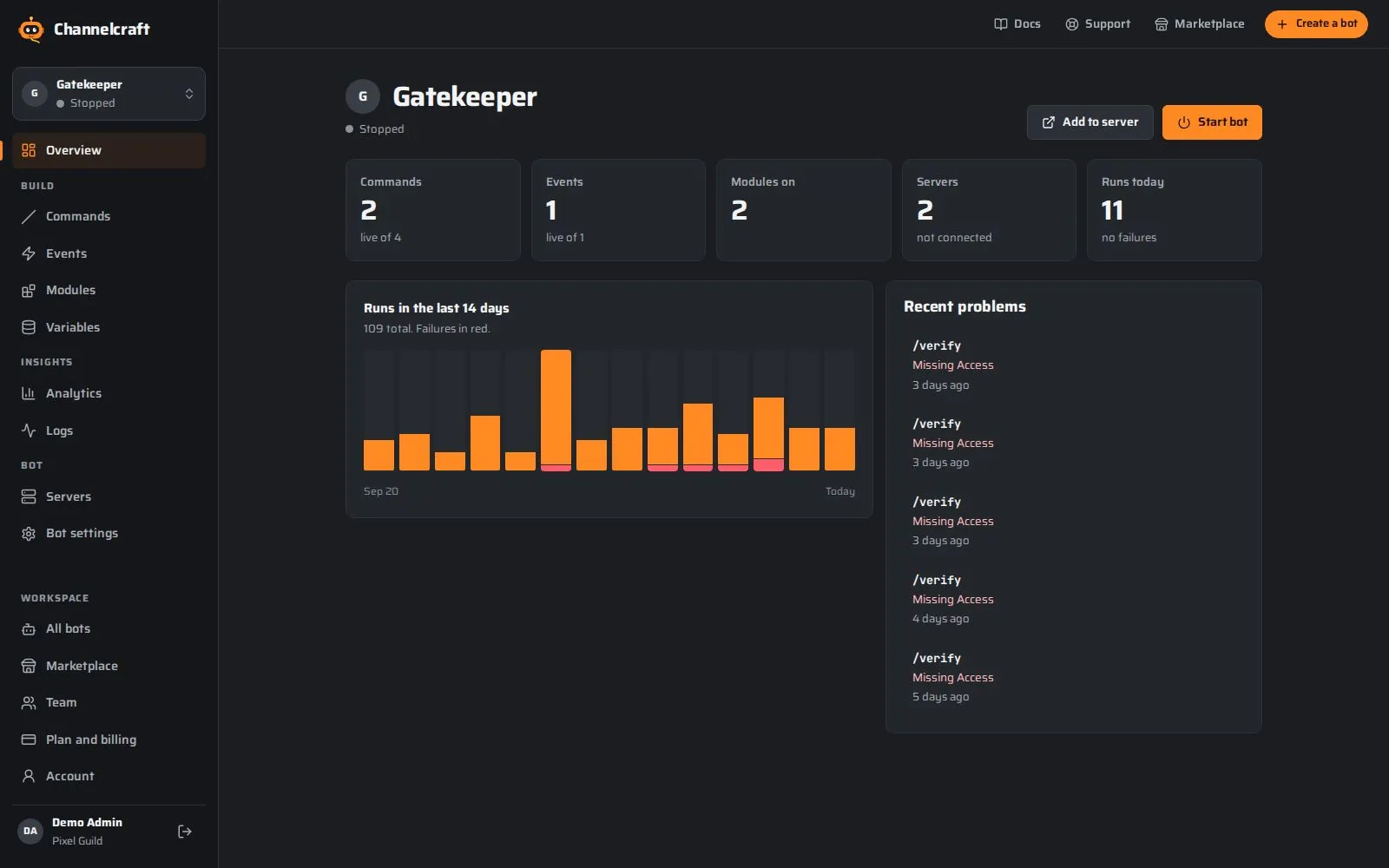Click today's bar above the Today label

(839, 450)
